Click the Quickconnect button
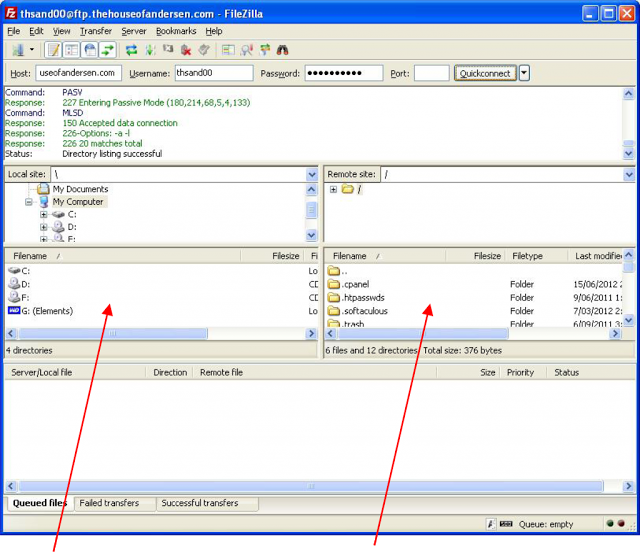The width and height of the screenshot is (640, 552). pos(485,73)
